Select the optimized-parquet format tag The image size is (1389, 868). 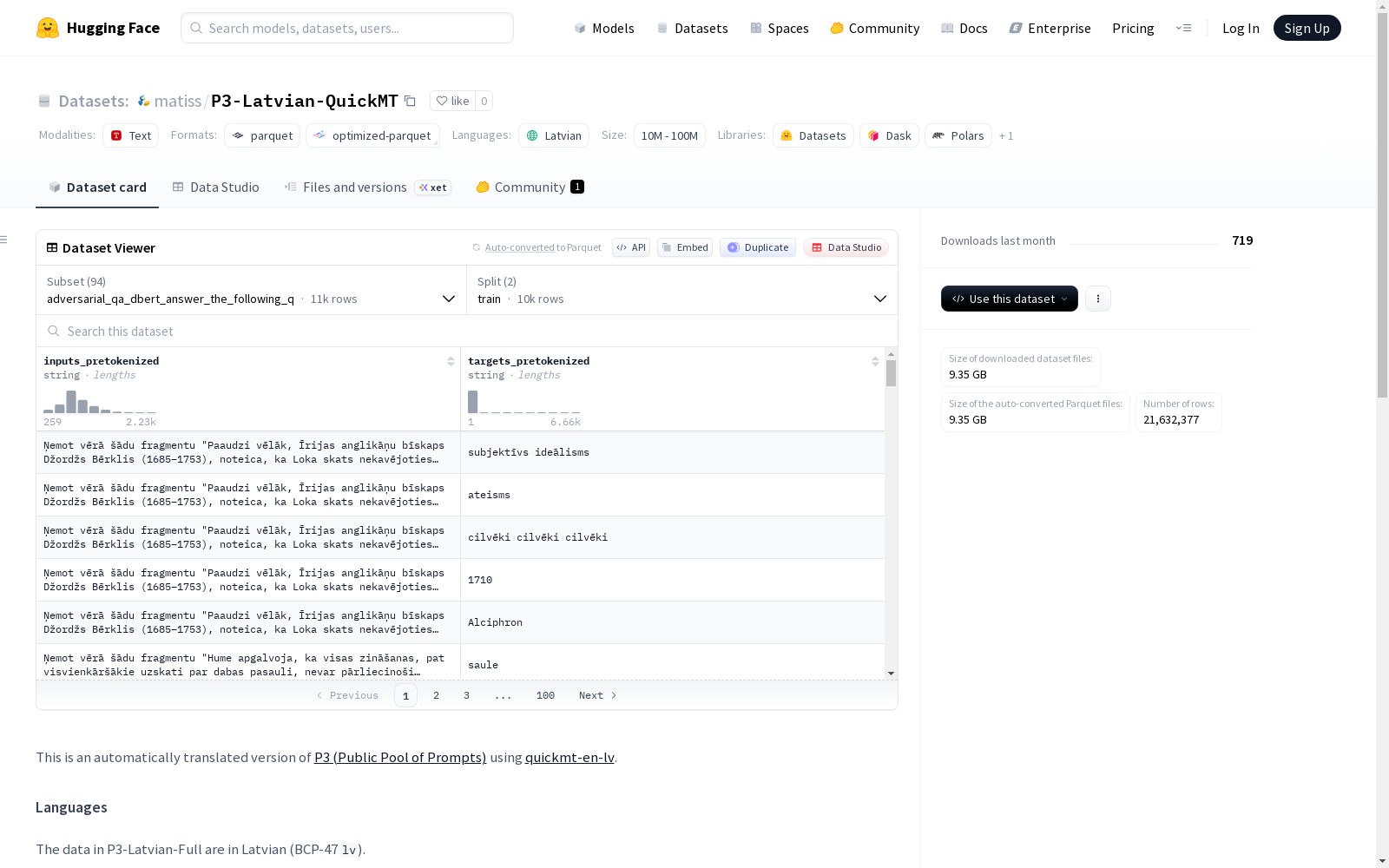coord(372,135)
